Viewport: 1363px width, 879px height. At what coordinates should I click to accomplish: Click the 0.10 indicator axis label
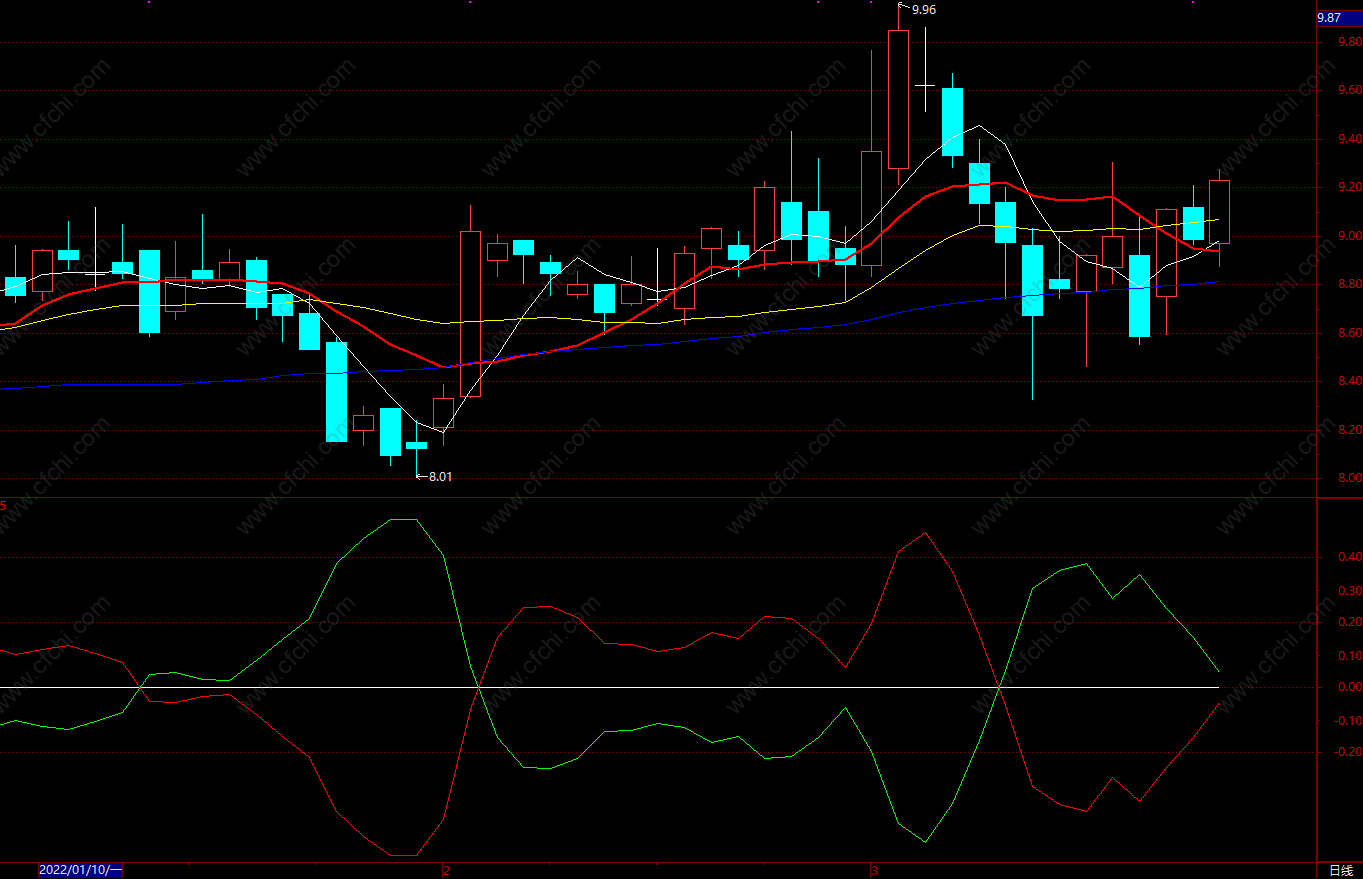[x=1349, y=656]
